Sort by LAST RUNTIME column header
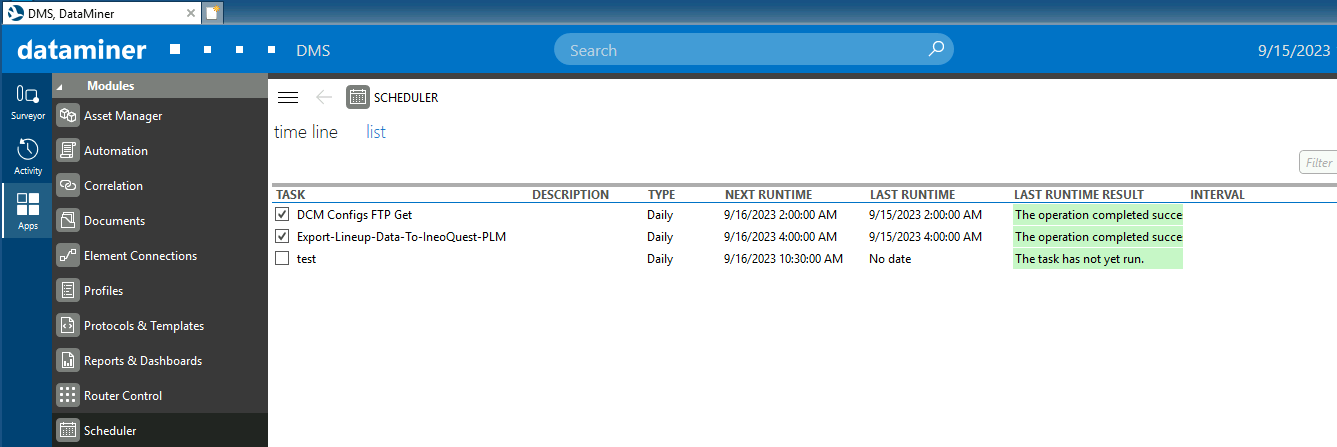 click(x=912, y=195)
